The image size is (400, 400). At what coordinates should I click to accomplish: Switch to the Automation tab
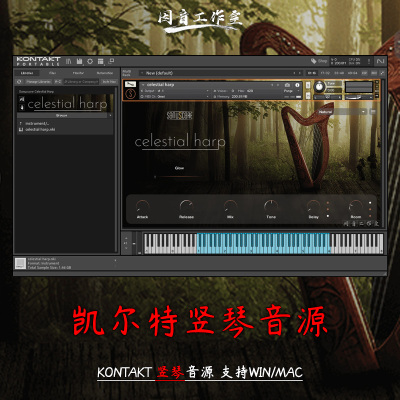pos(105,73)
